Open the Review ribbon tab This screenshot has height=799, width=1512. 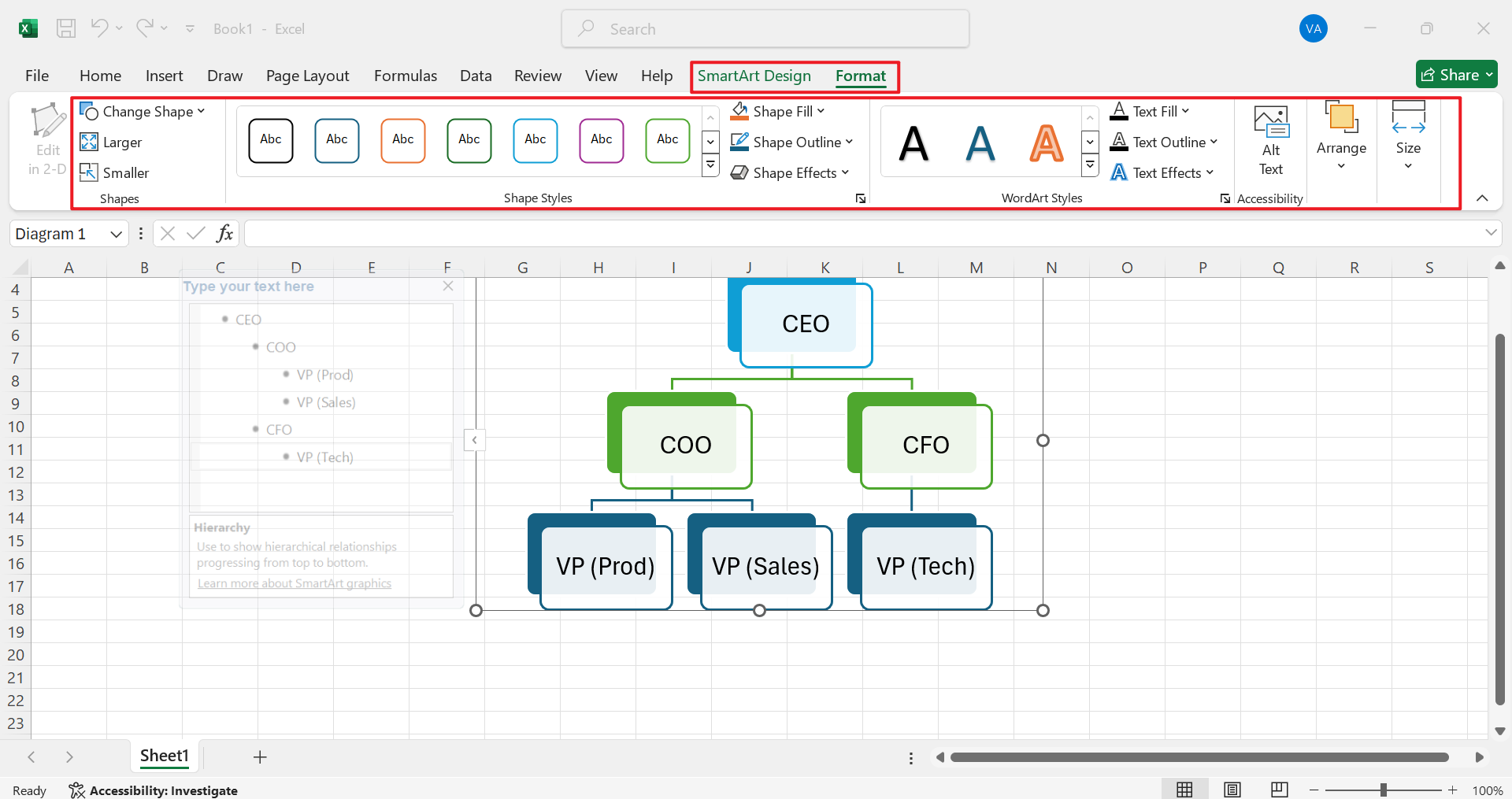pos(538,76)
